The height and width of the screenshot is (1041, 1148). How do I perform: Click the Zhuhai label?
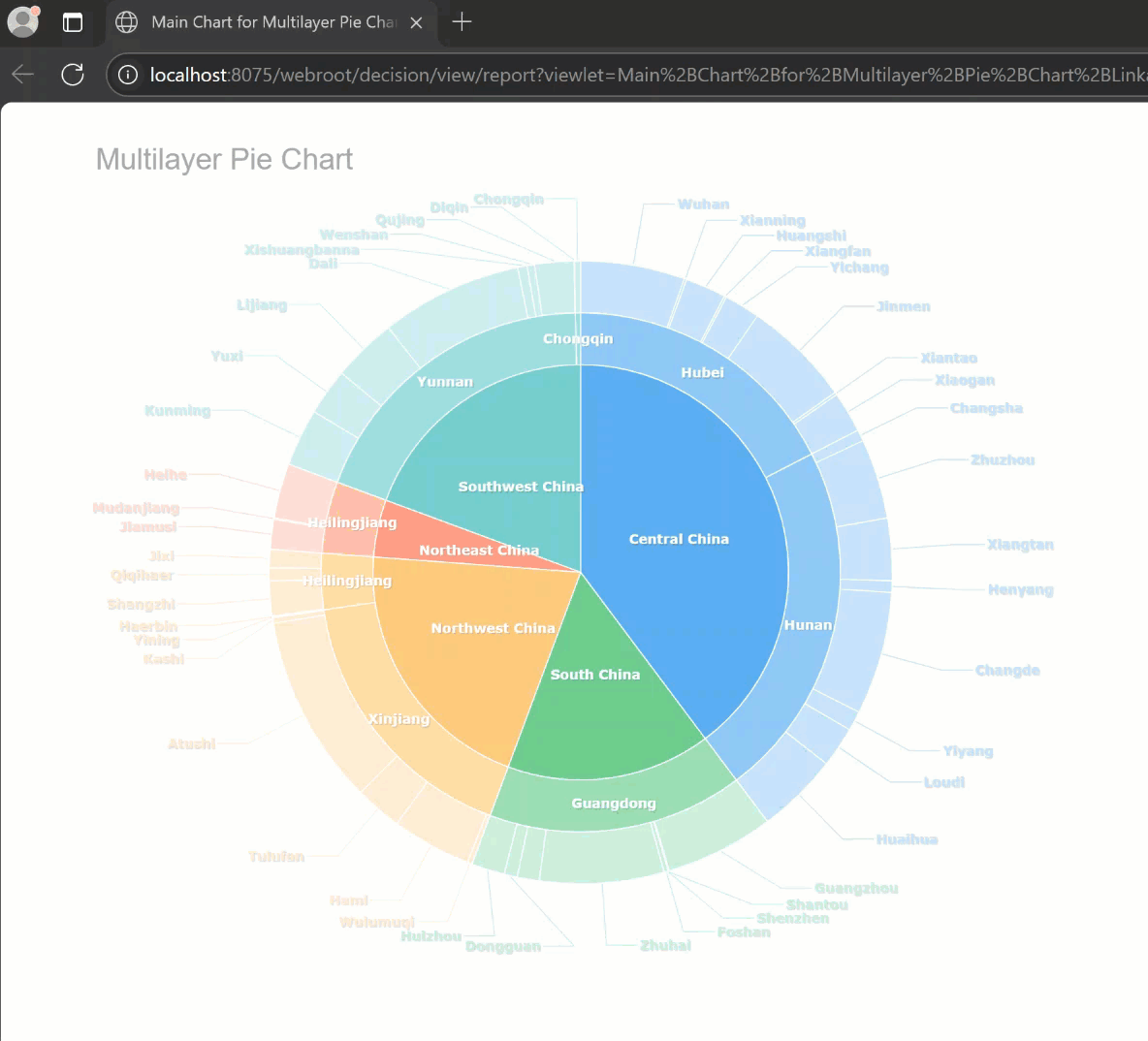[665, 946]
